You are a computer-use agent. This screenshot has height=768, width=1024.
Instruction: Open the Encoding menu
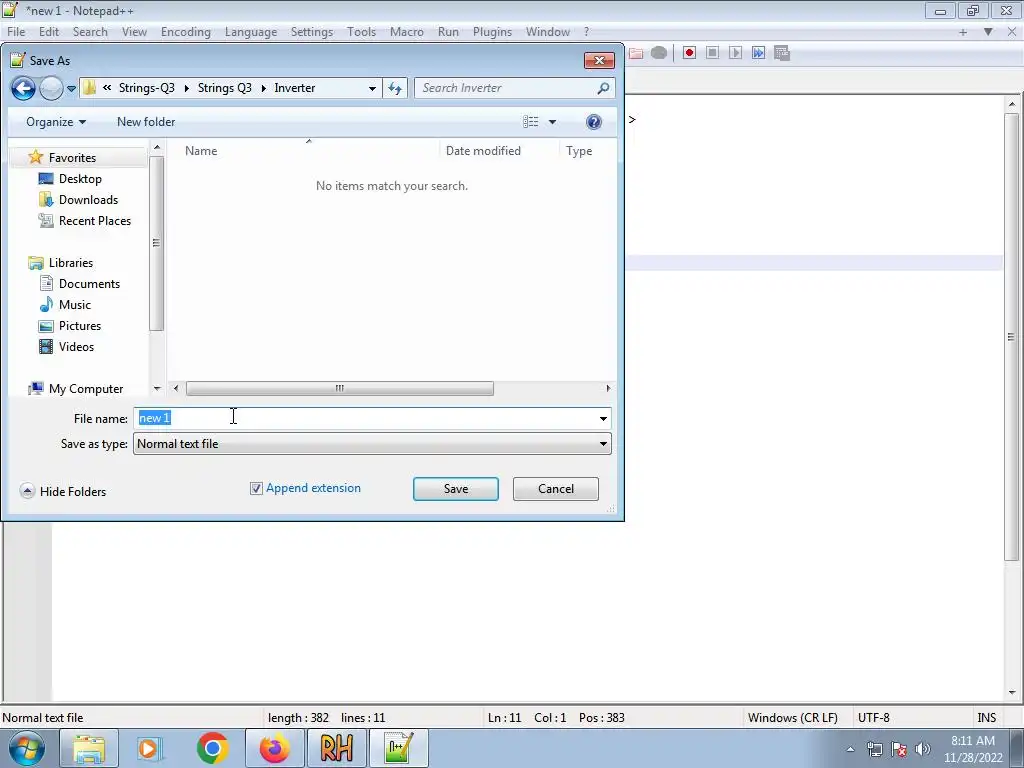click(x=186, y=32)
